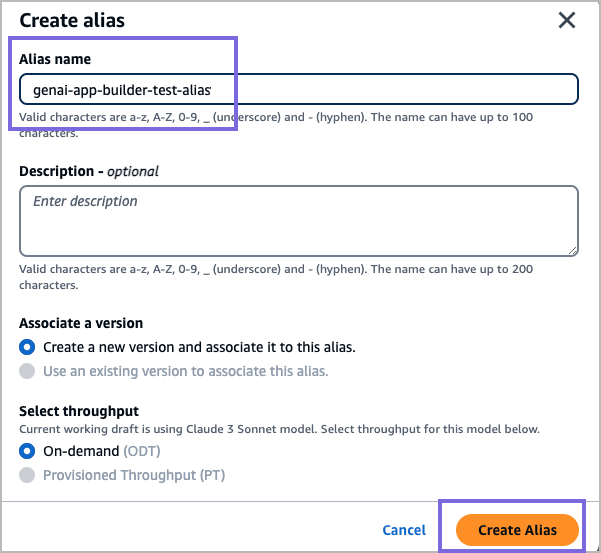Click the Alias name input field
The width and height of the screenshot is (601, 553).
pos(298,89)
